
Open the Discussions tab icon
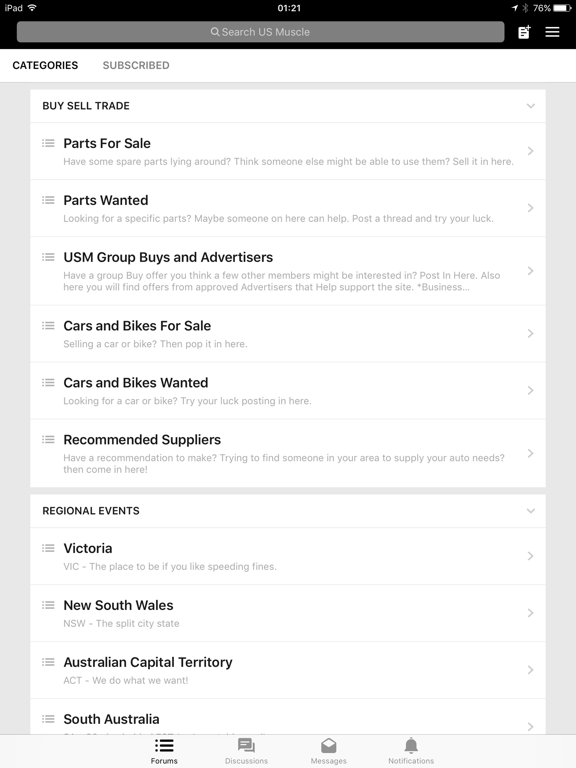click(x=246, y=745)
